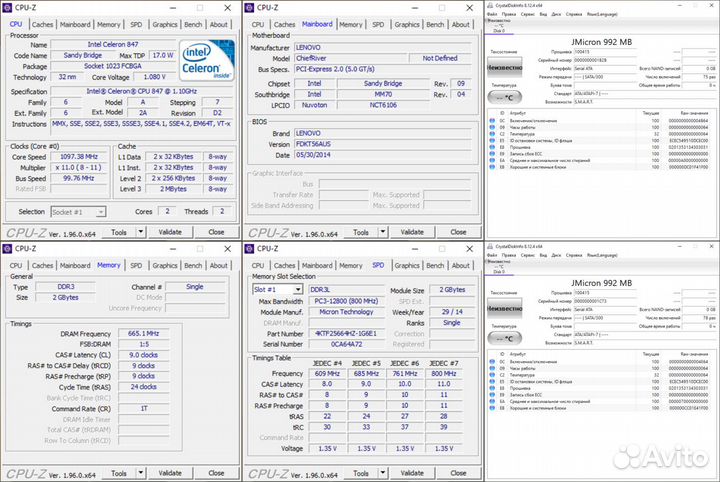Open the Socket #1 selection dropdown

[101, 212]
